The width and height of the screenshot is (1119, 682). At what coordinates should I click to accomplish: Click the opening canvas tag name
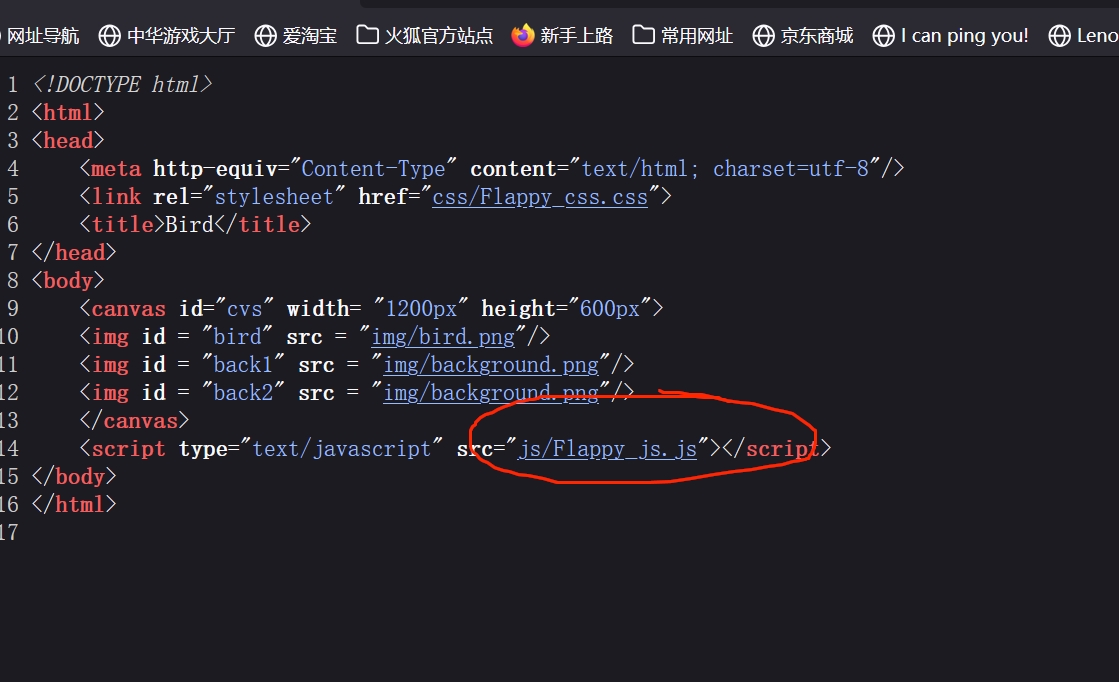click(128, 309)
